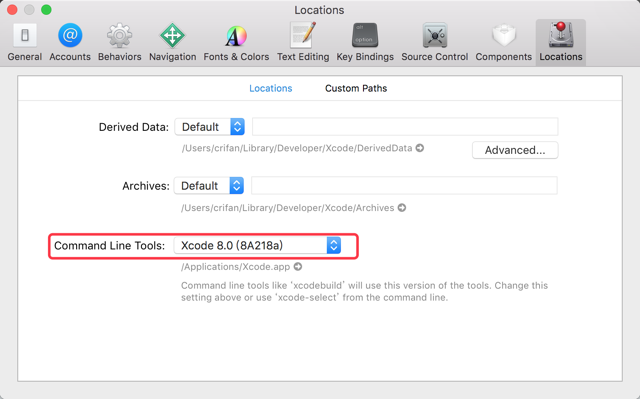The width and height of the screenshot is (640, 399).
Task: Close the preferences window with red button
Action: tap(12, 10)
